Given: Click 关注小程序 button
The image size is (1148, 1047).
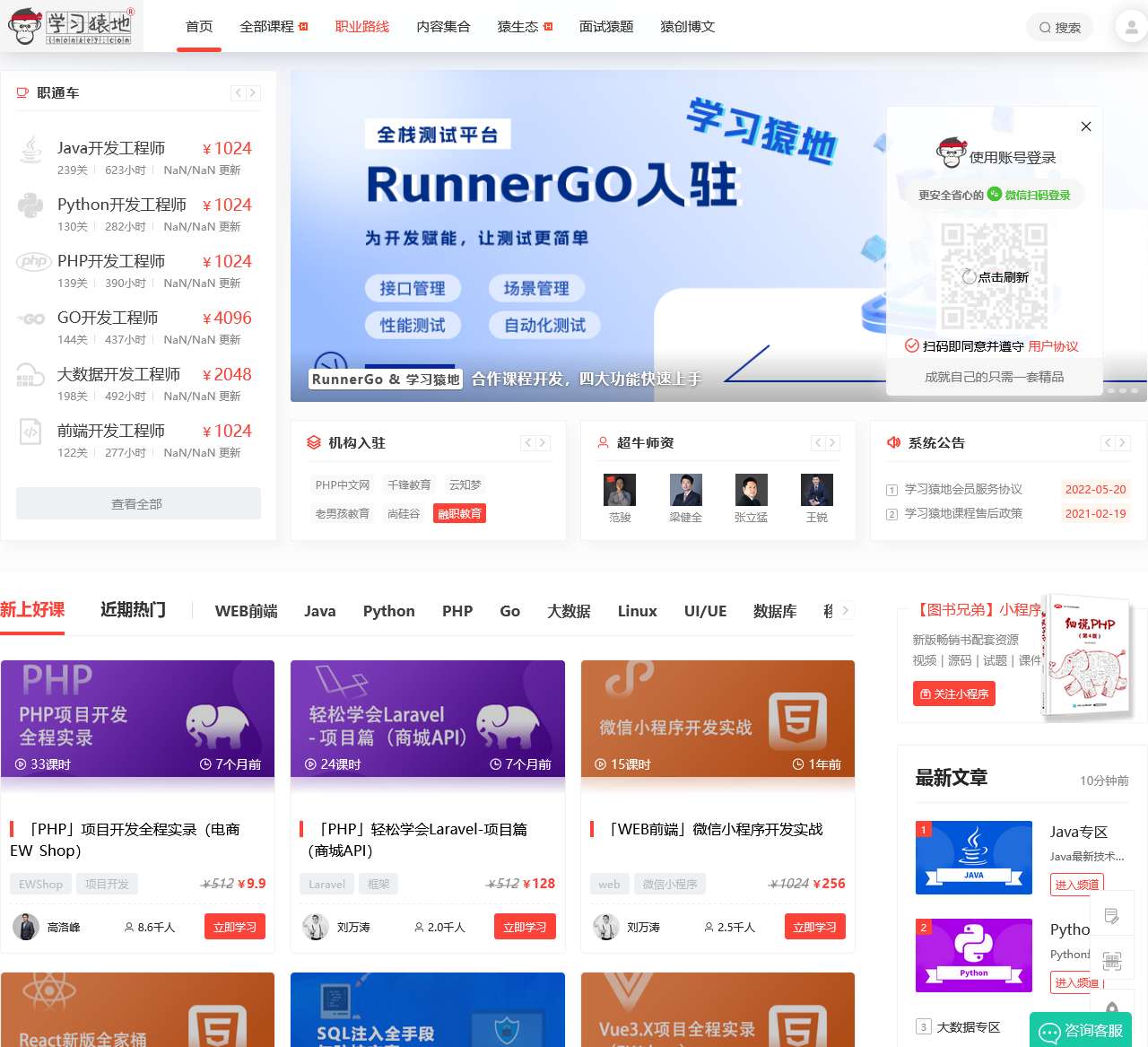Looking at the screenshot, I should point(954,694).
